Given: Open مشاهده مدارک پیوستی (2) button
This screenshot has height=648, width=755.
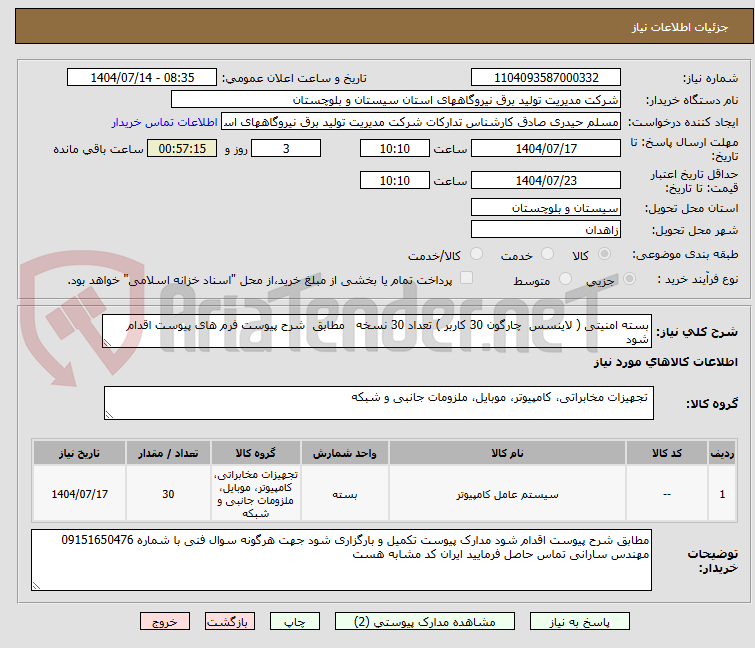Looking at the screenshot, I should (425, 622).
